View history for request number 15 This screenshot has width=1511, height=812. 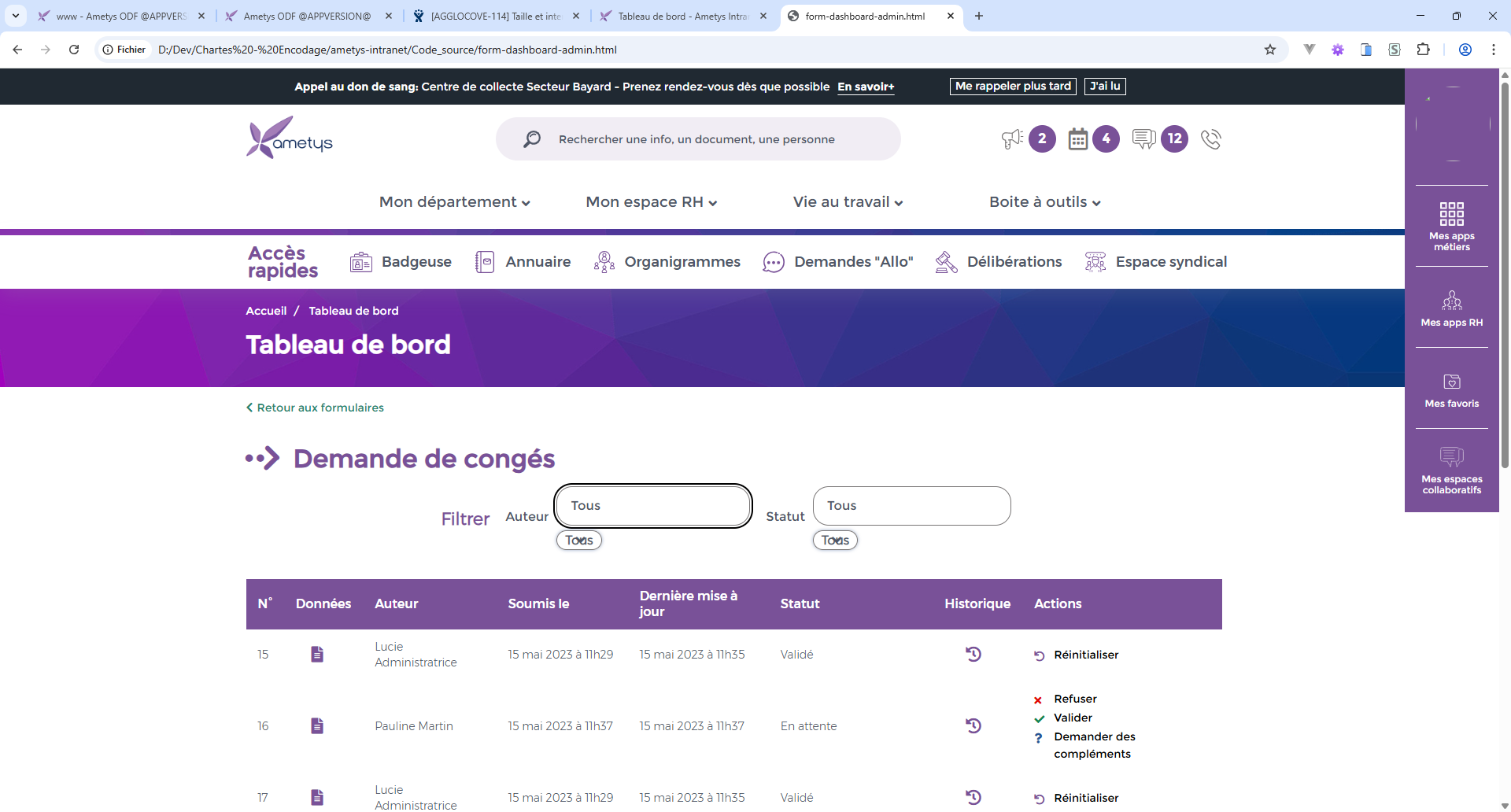973,654
